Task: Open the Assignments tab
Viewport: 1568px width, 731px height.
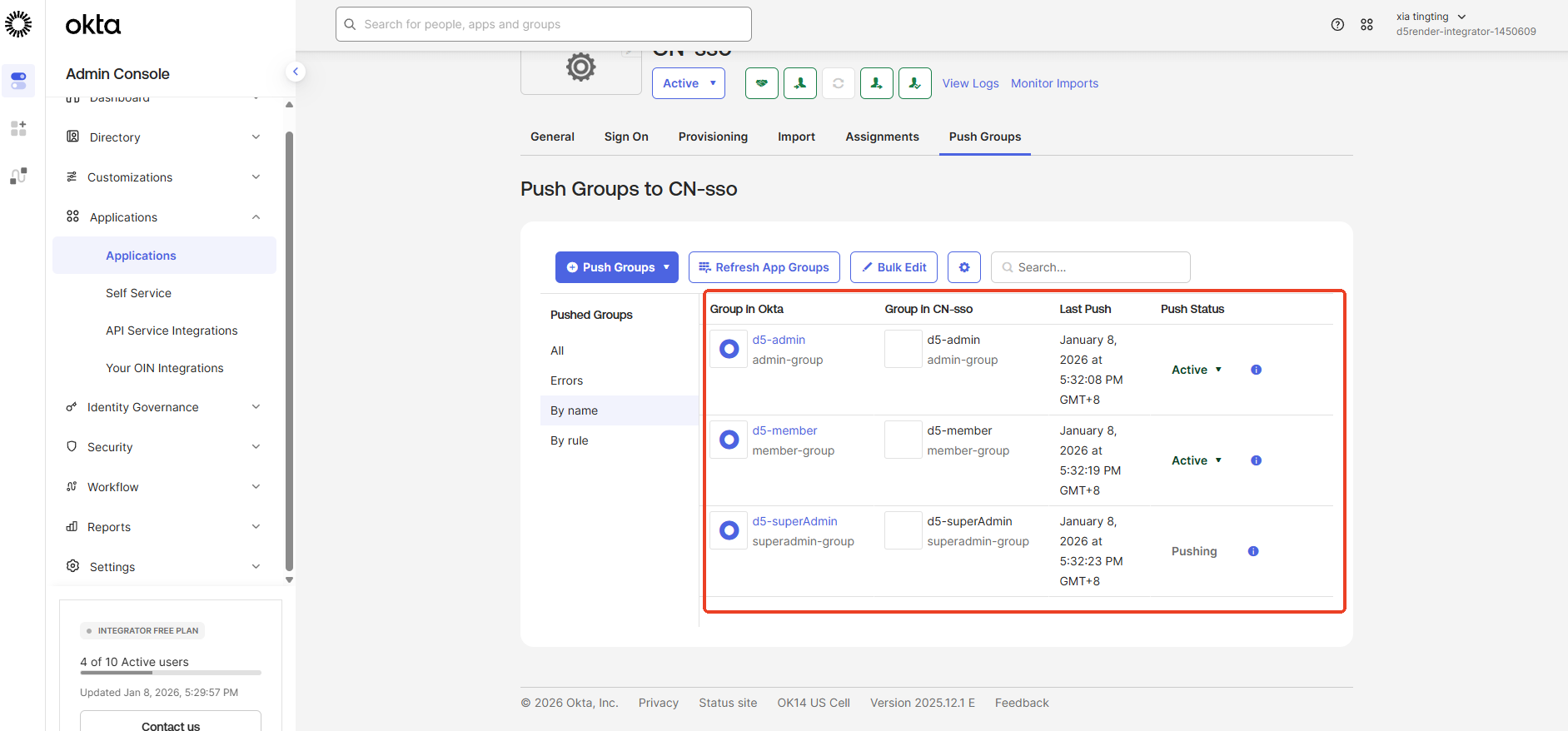Action: [882, 137]
